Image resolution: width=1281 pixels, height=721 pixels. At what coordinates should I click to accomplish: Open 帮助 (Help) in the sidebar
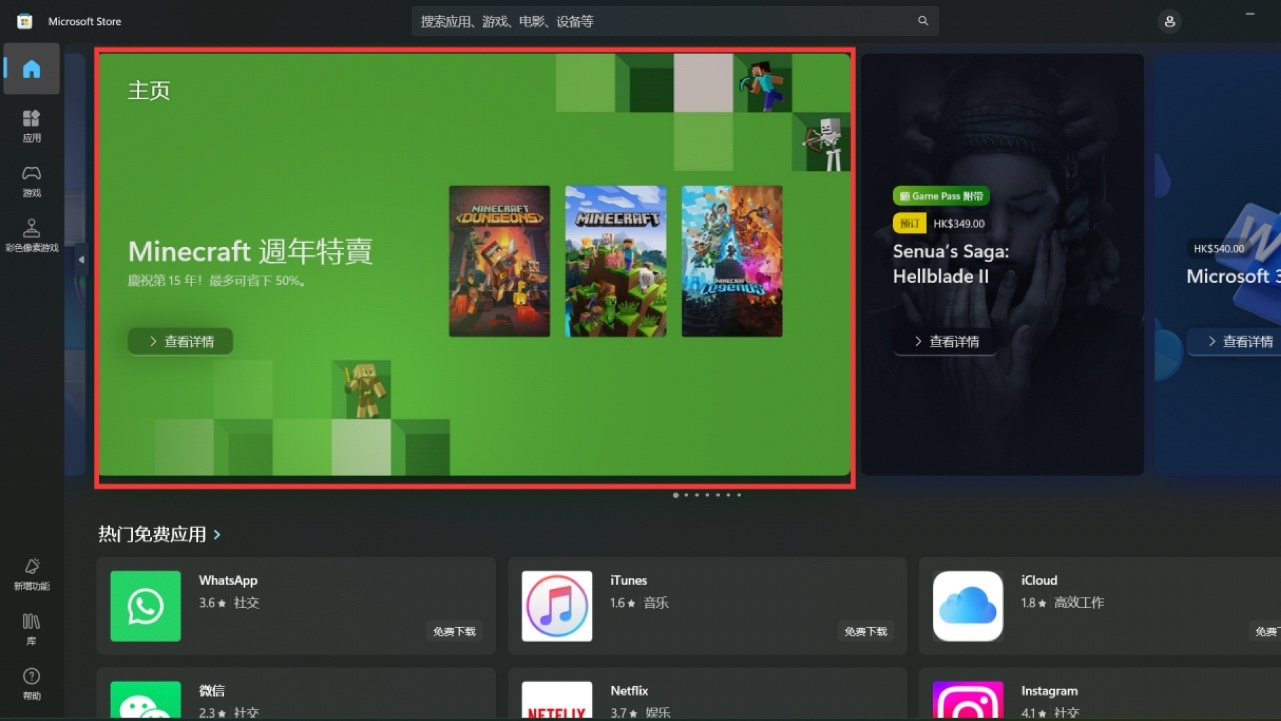point(31,684)
